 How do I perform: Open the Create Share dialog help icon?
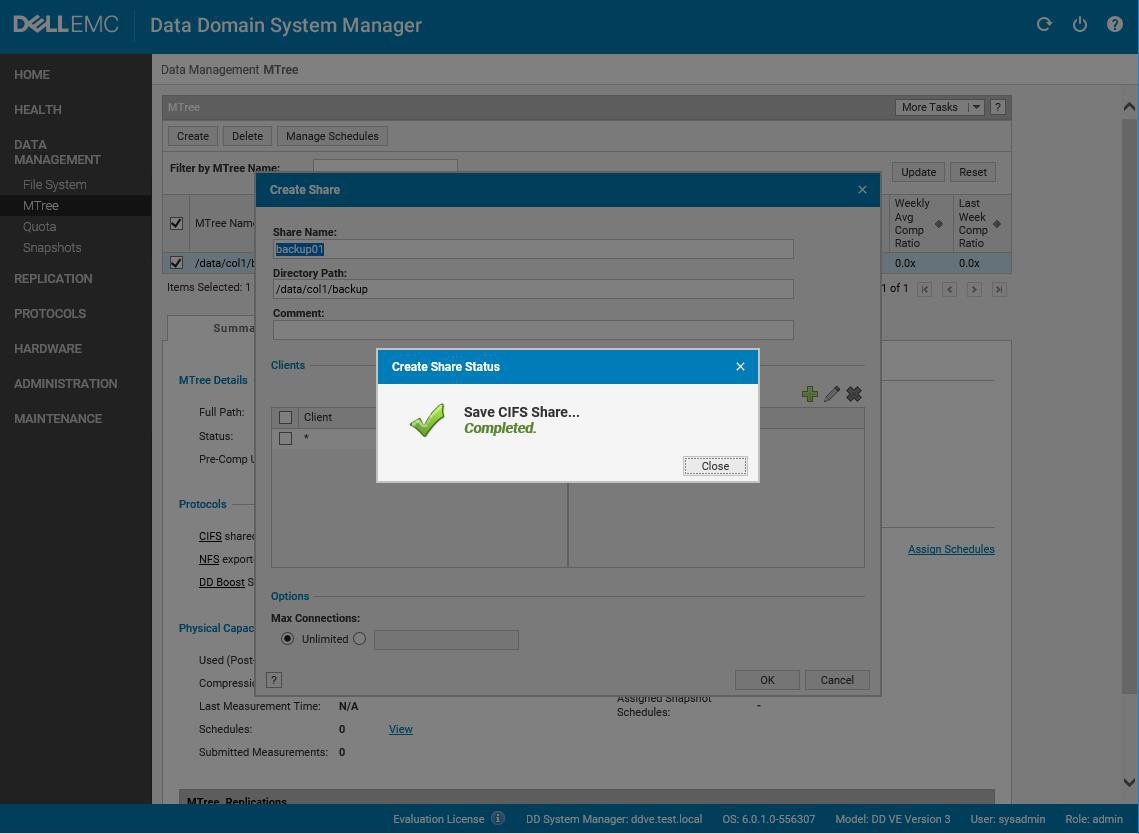[x=273, y=680]
